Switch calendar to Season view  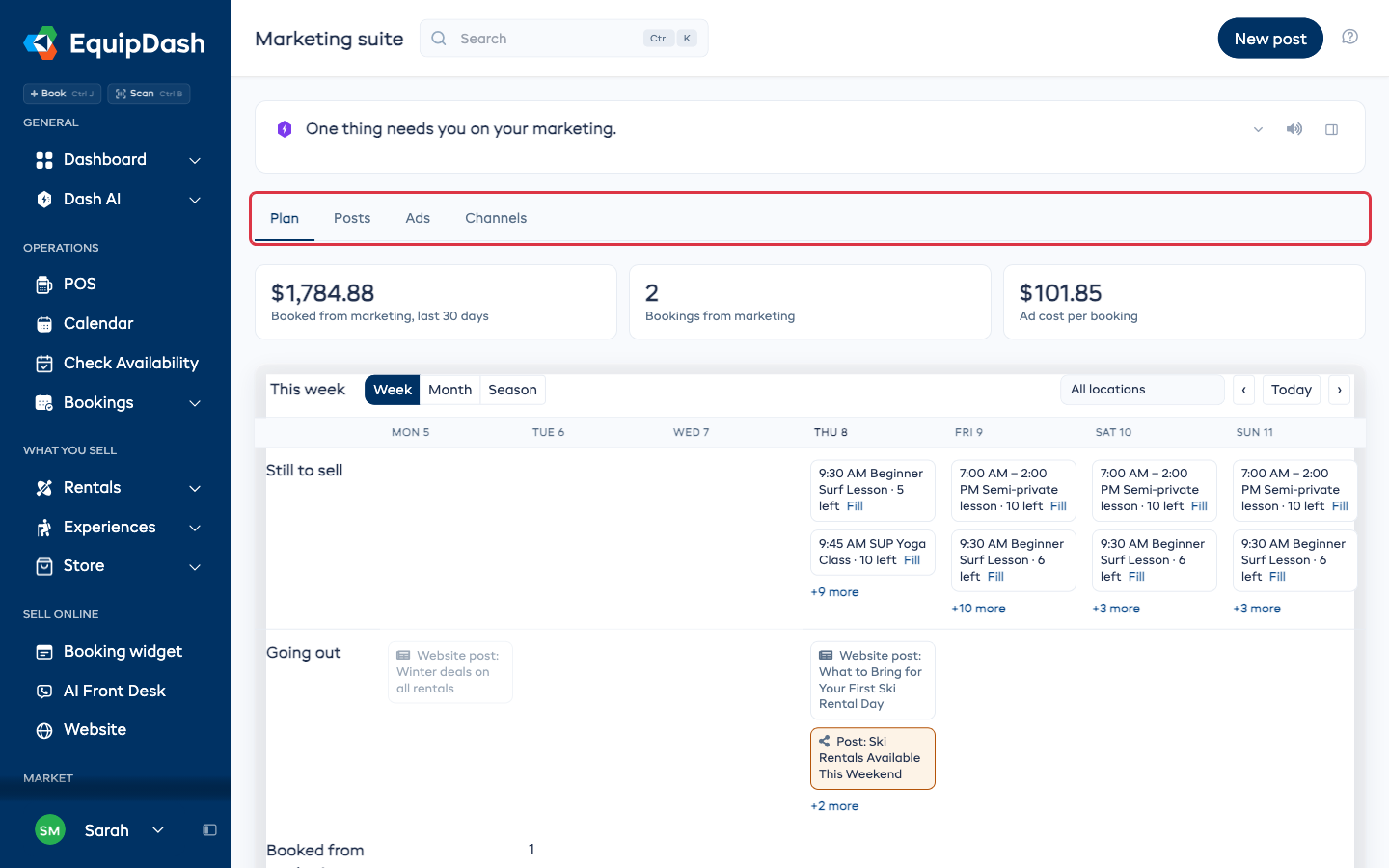coord(512,390)
